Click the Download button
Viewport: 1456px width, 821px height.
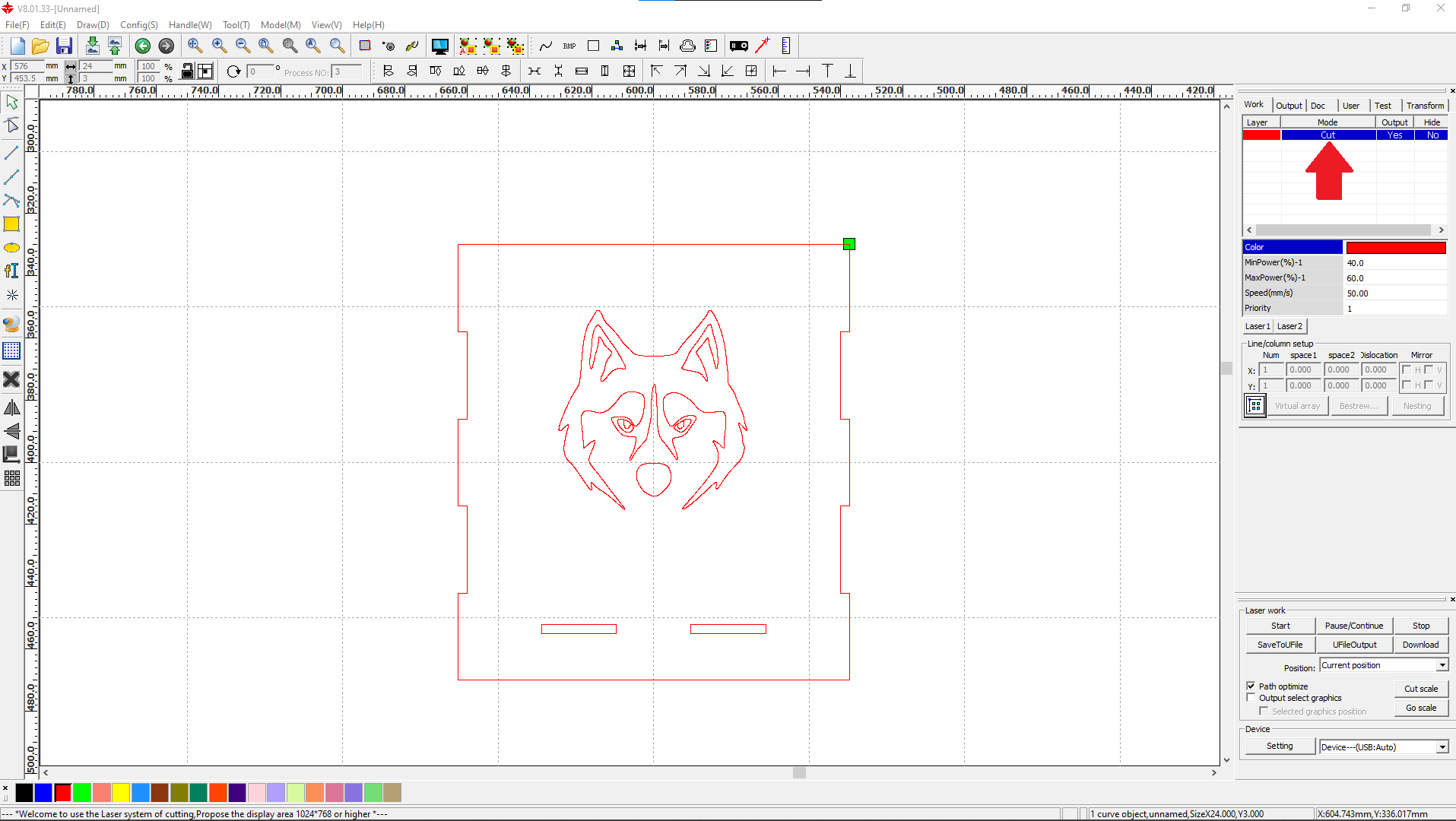[1420, 645]
